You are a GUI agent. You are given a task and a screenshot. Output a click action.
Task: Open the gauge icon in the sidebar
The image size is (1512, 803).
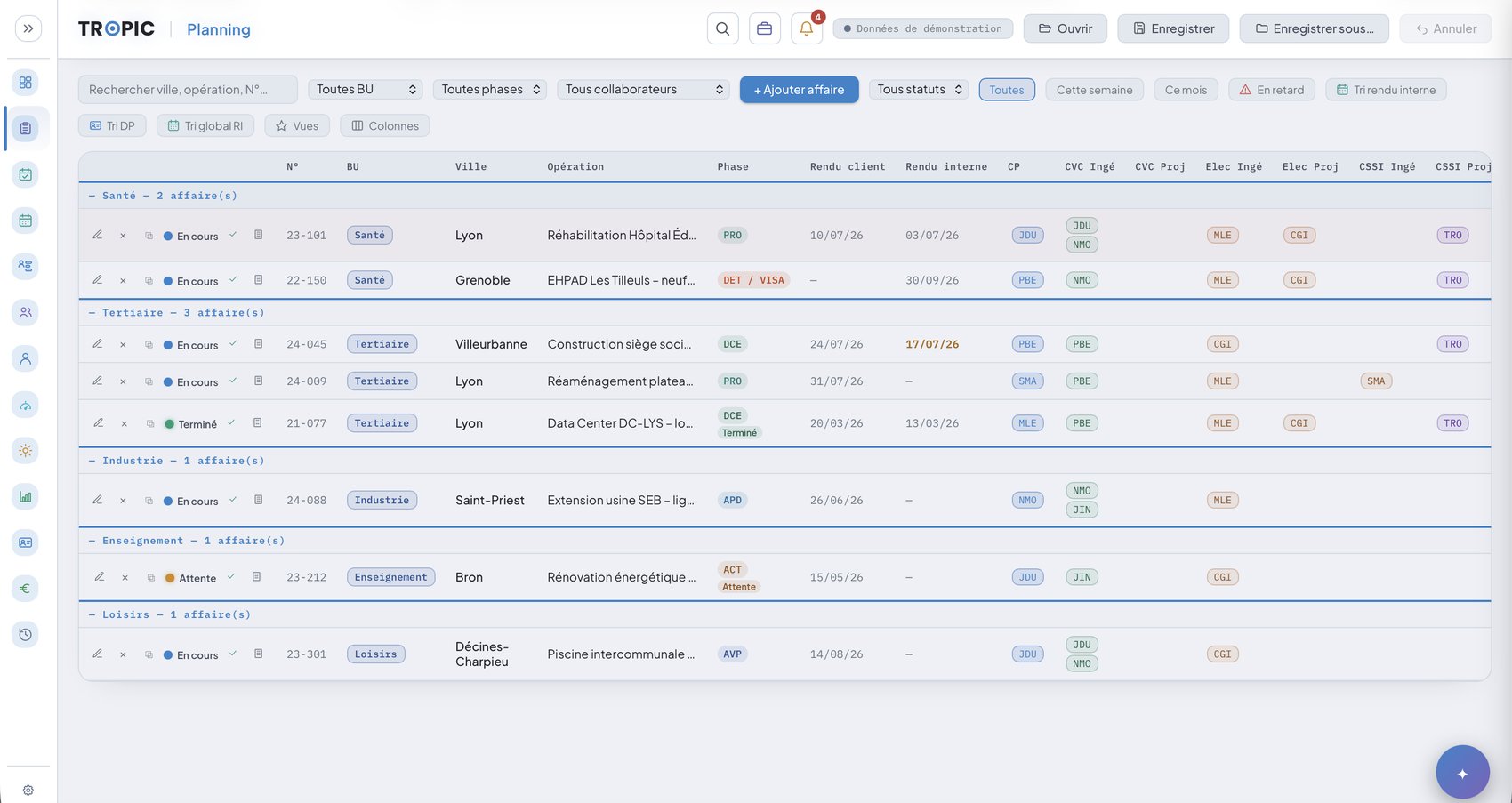pos(26,405)
